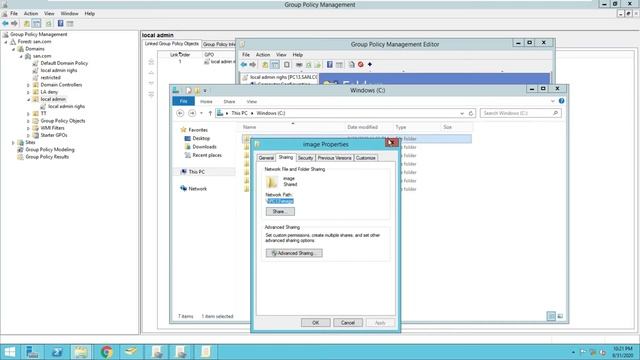This screenshot has height=360, width=640.
Task: Open Google Chrome from taskbar
Action: click(x=107, y=352)
